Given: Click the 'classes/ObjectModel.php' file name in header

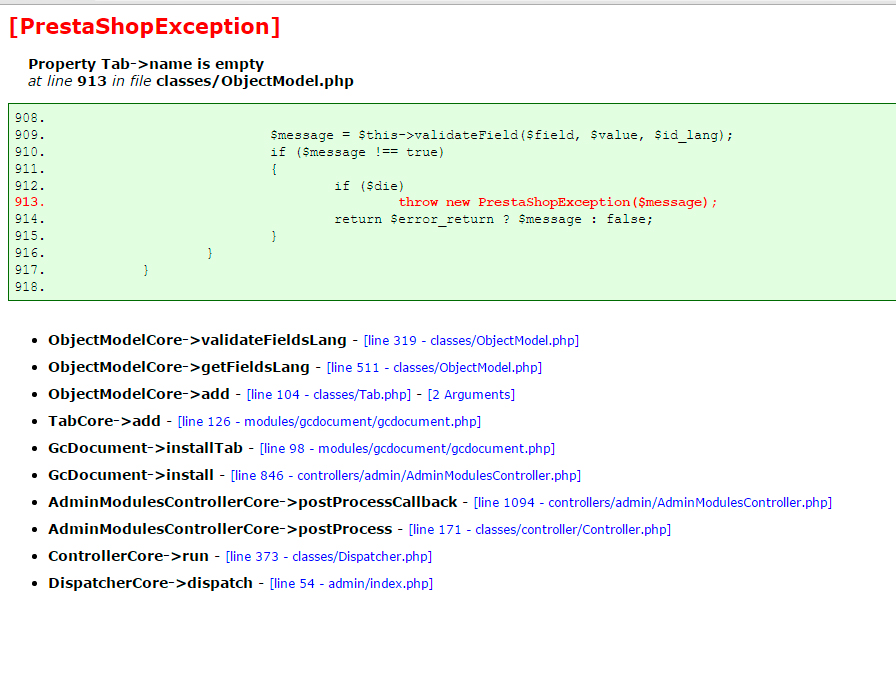Looking at the screenshot, I should [255, 81].
